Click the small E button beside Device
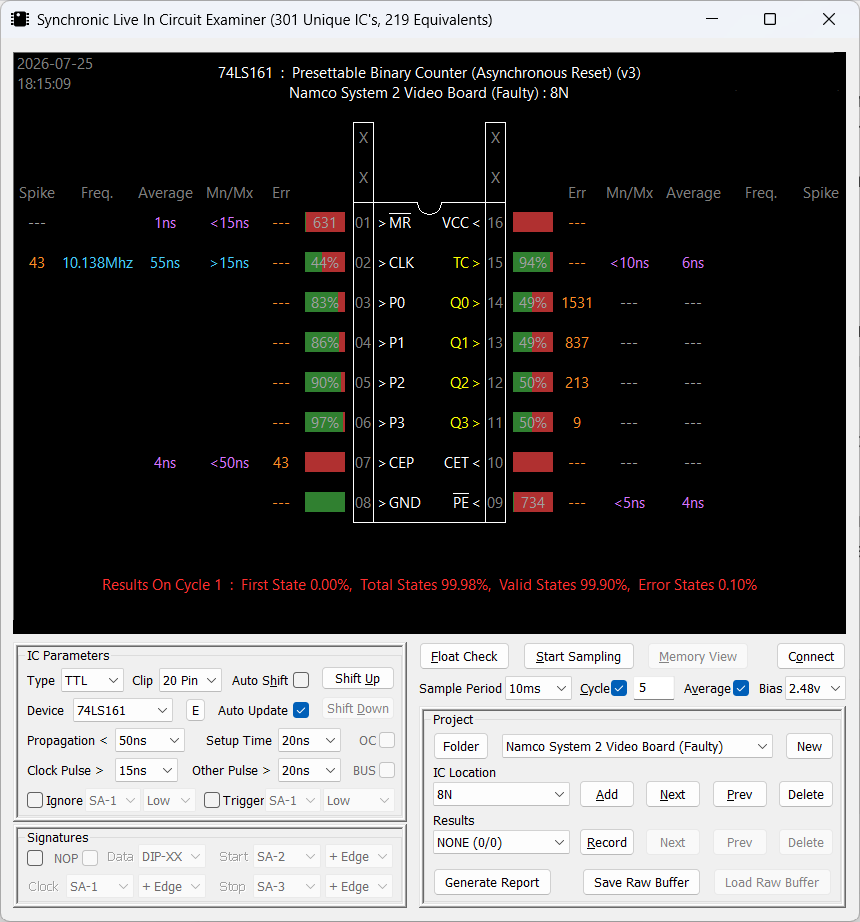This screenshot has width=860, height=922. tap(195, 710)
